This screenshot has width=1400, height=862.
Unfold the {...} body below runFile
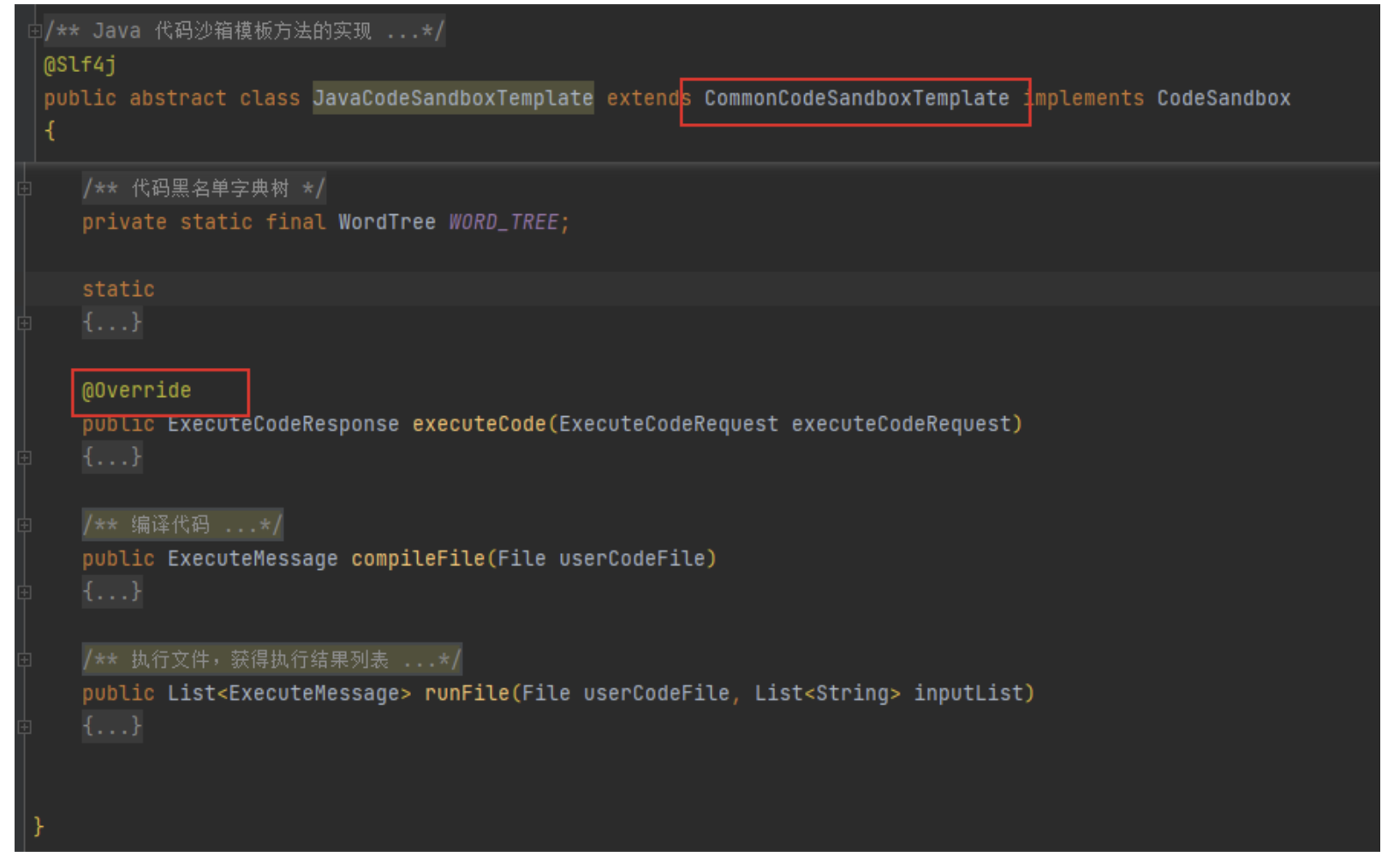coord(112,727)
